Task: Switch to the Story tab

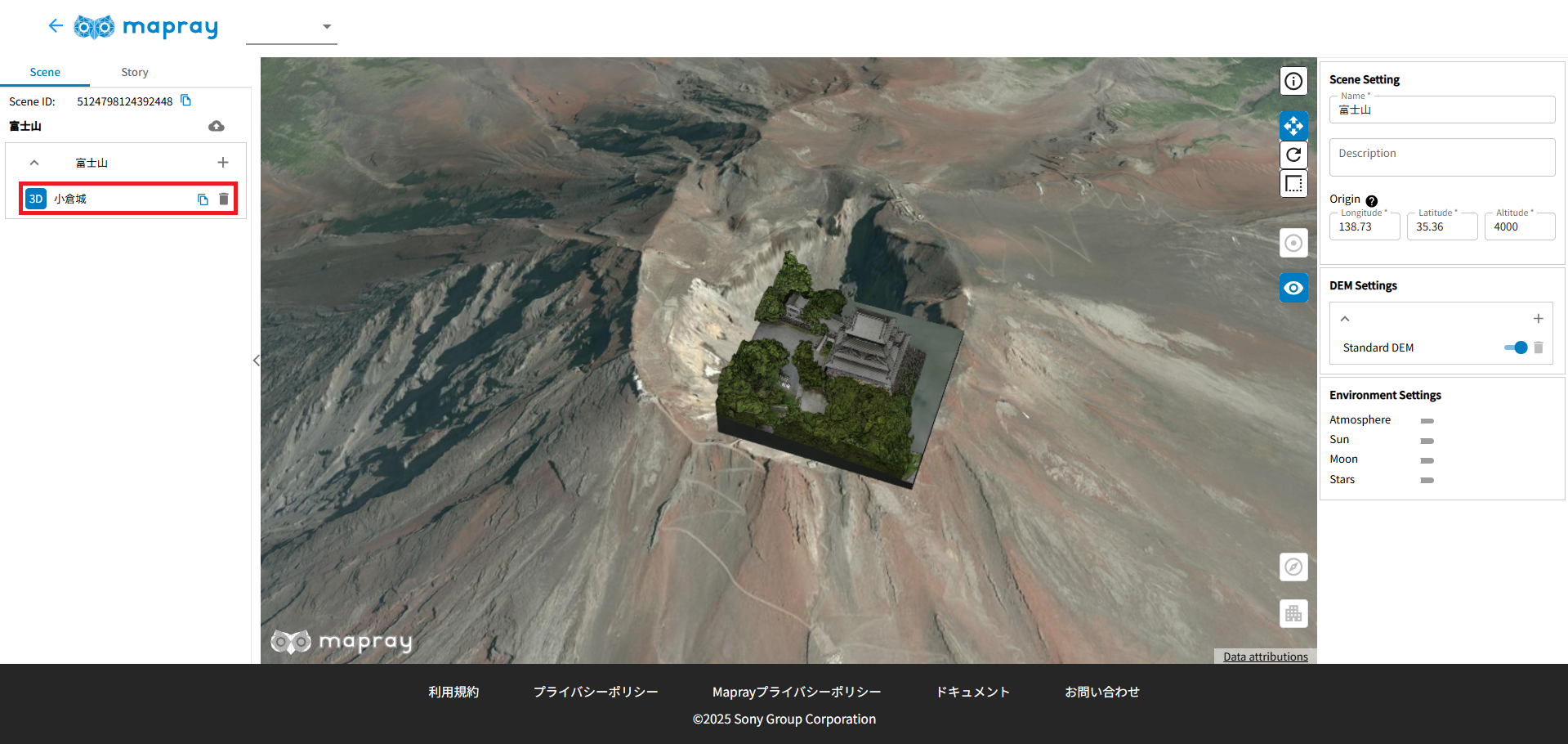Action: [x=135, y=72]
